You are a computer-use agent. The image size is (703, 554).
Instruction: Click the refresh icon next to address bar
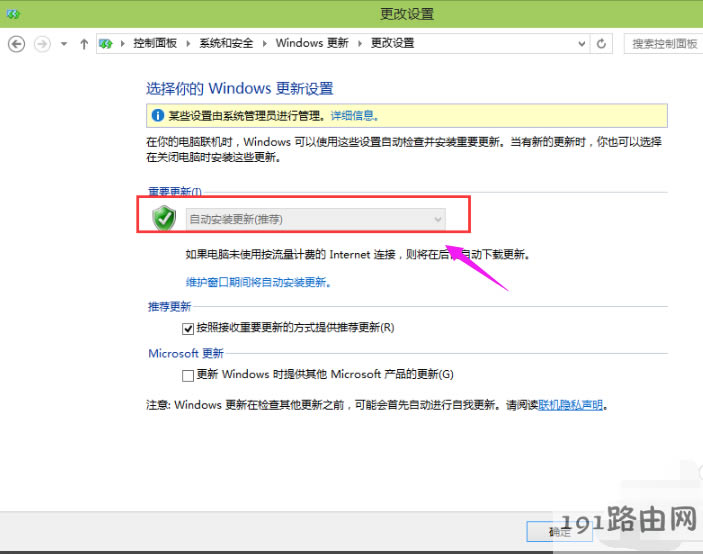pos(601,44)
